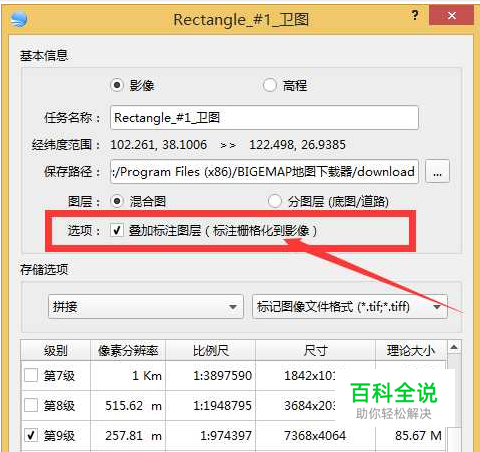Click the 像素分辨率 column header
Image resolution: width=480 pixels, height=452 pixels.
pyautogui.click(x=128, y=351)
